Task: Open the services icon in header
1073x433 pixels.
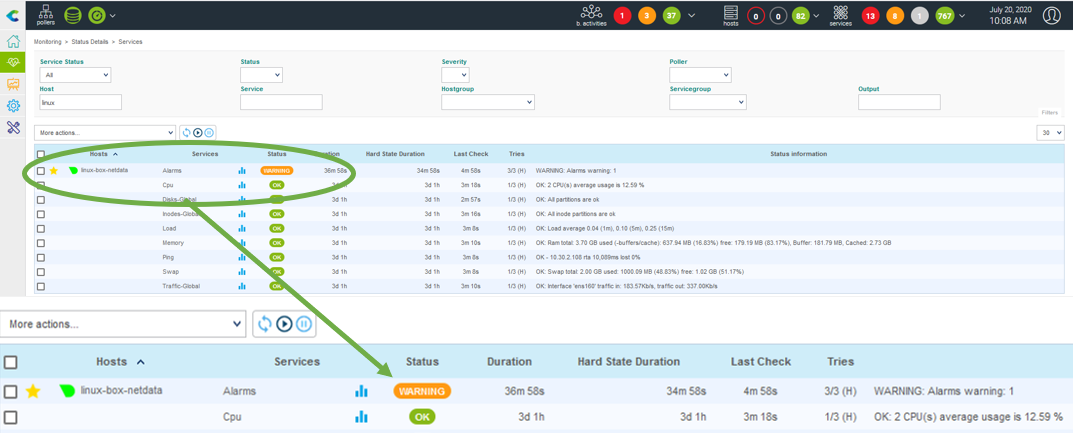Action: pos(840,15)
